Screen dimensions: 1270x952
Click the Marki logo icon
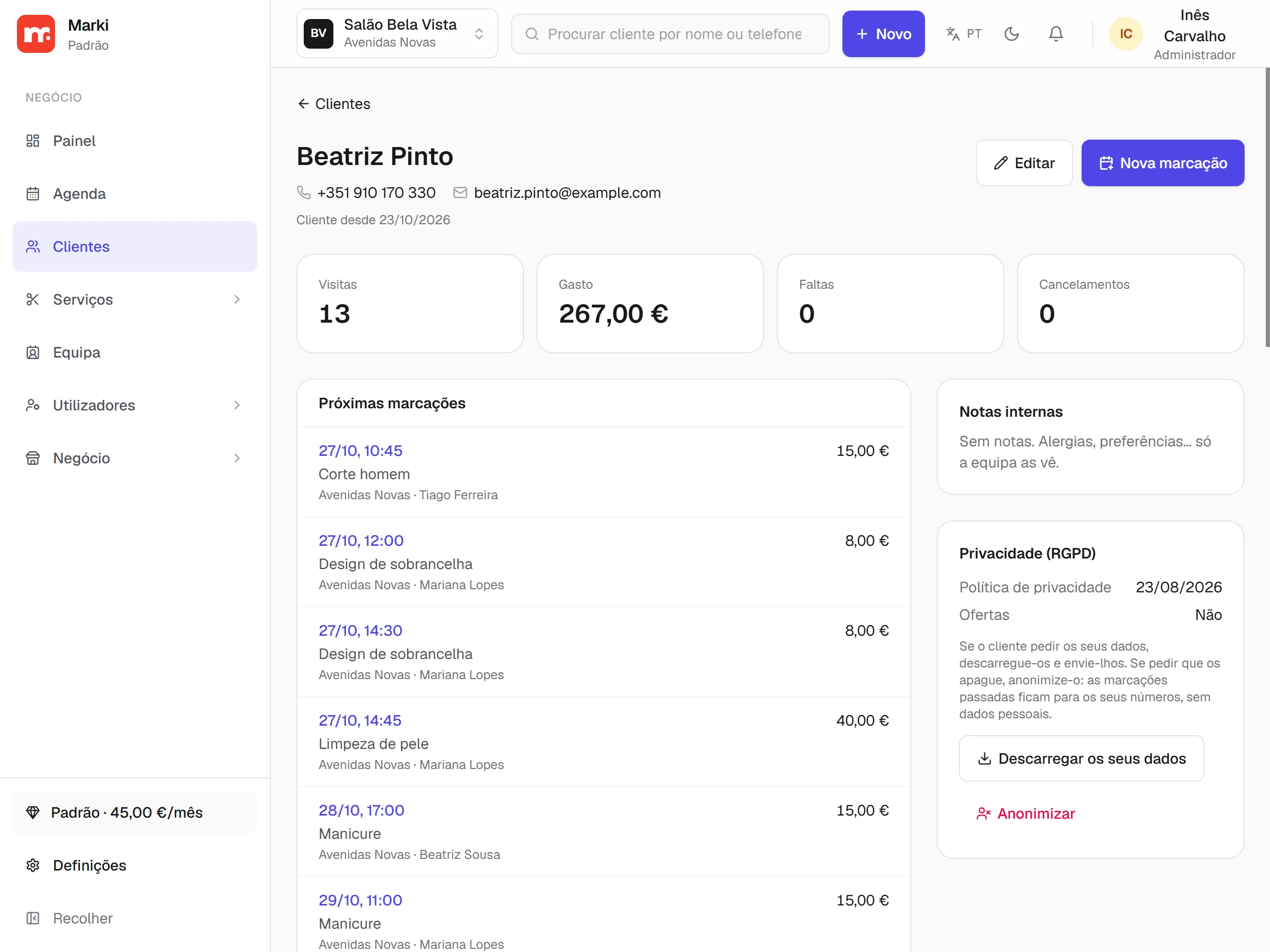pos(35,34)
